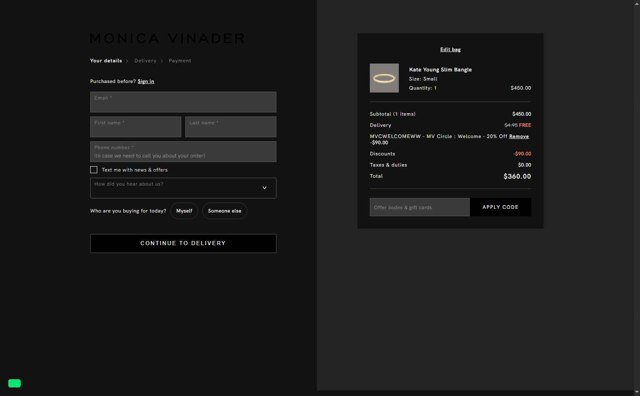Image resolution: width=640 pixels, height=396 pixels.
Task: Click the Quantity: 1 text
Action: [422, 88]
